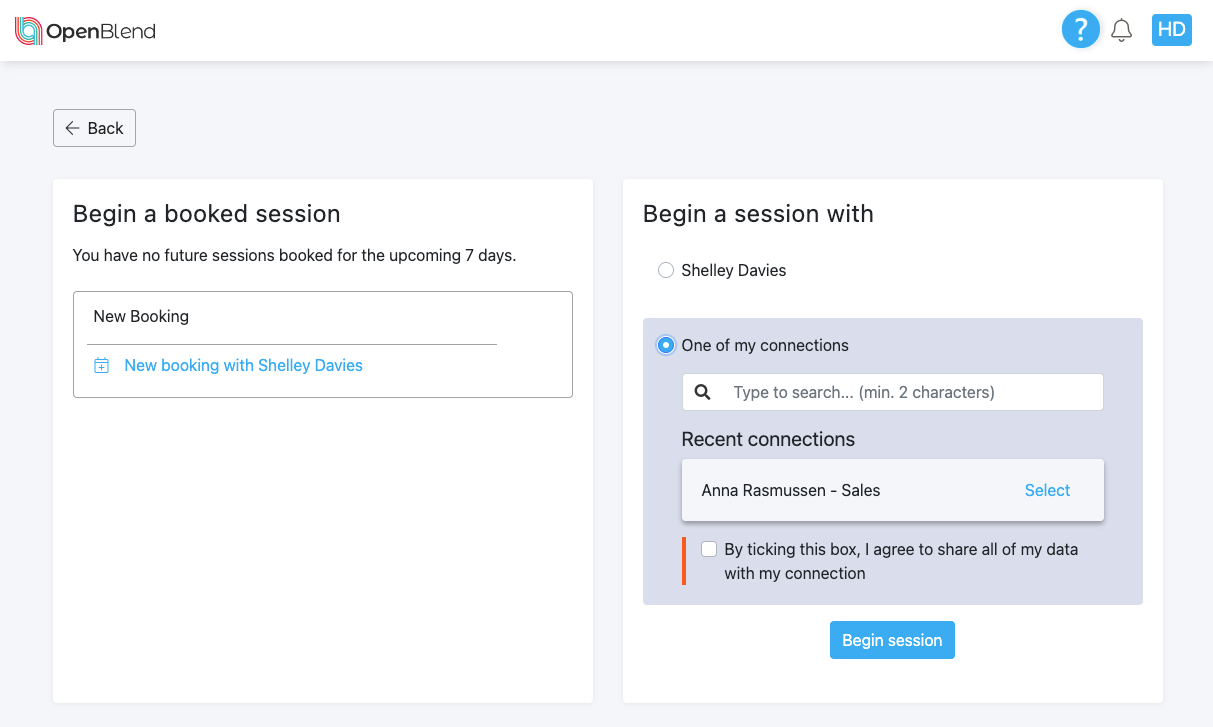Screen dimensions: 1213x727
Task: Click the left arrow icon in Back
Action: click(72, 128)
